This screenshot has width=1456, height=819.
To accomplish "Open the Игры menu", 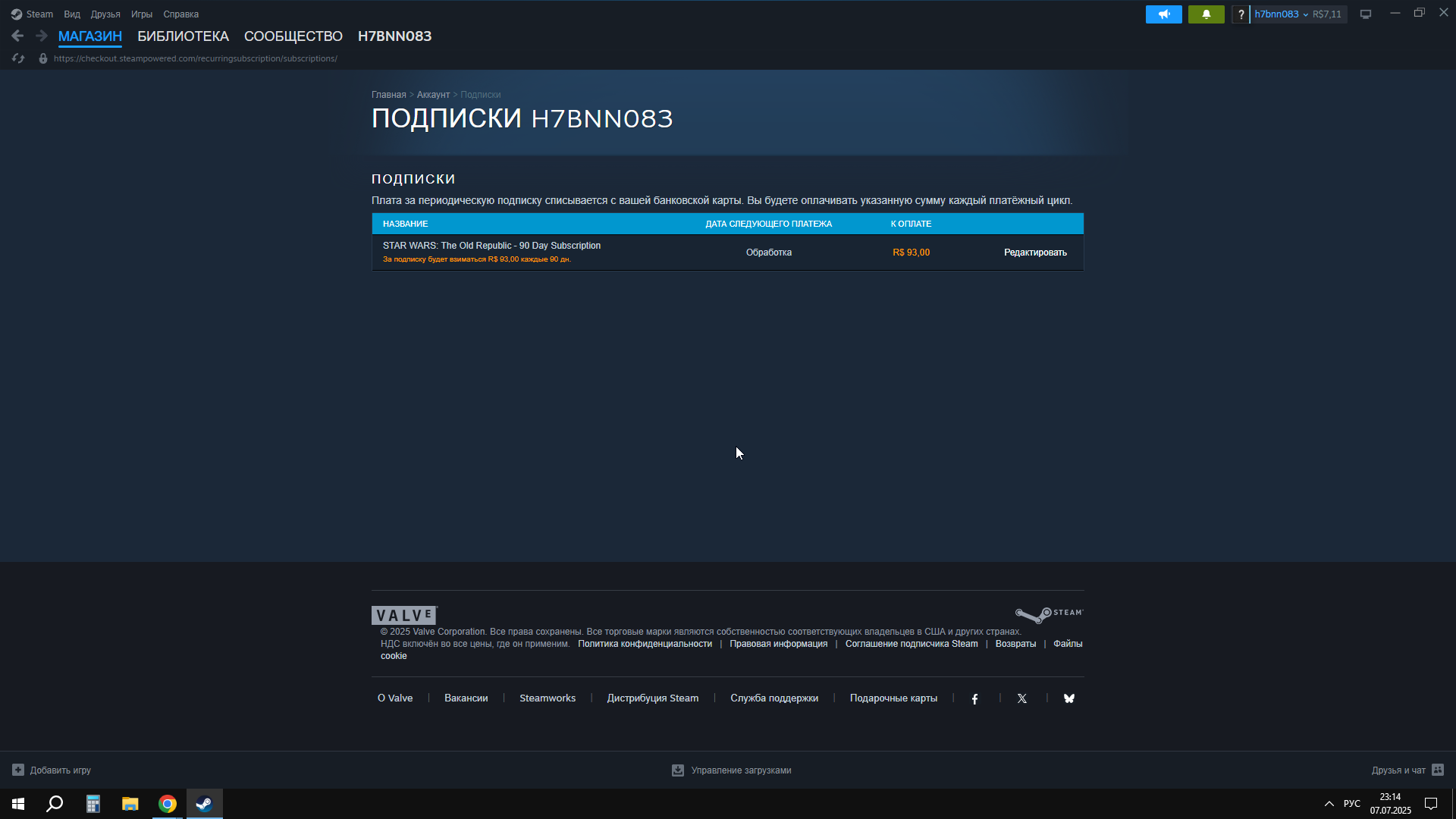I will [142, 14].
